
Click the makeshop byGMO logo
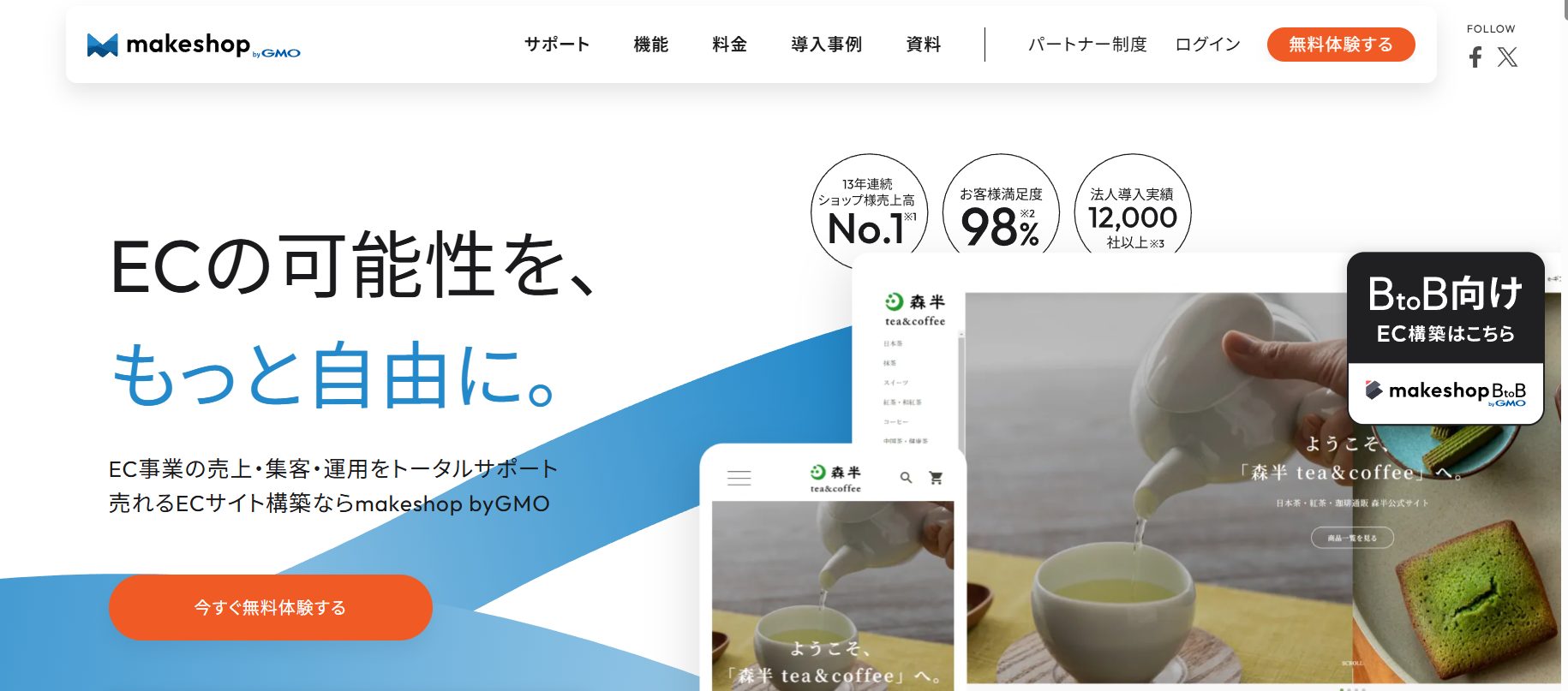pos(194,45)
